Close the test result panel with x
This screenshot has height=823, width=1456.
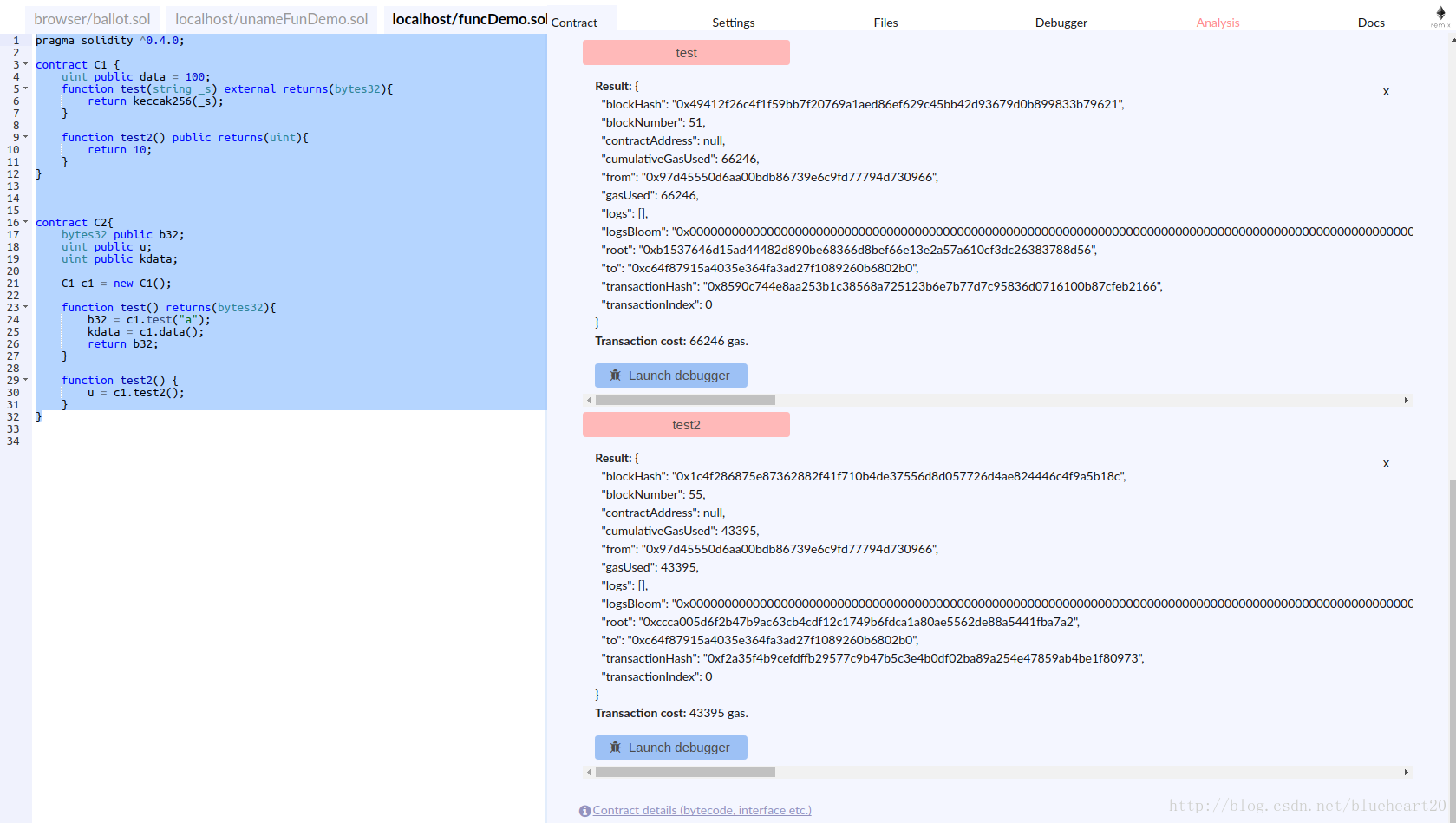click(x=1386, y=92)
